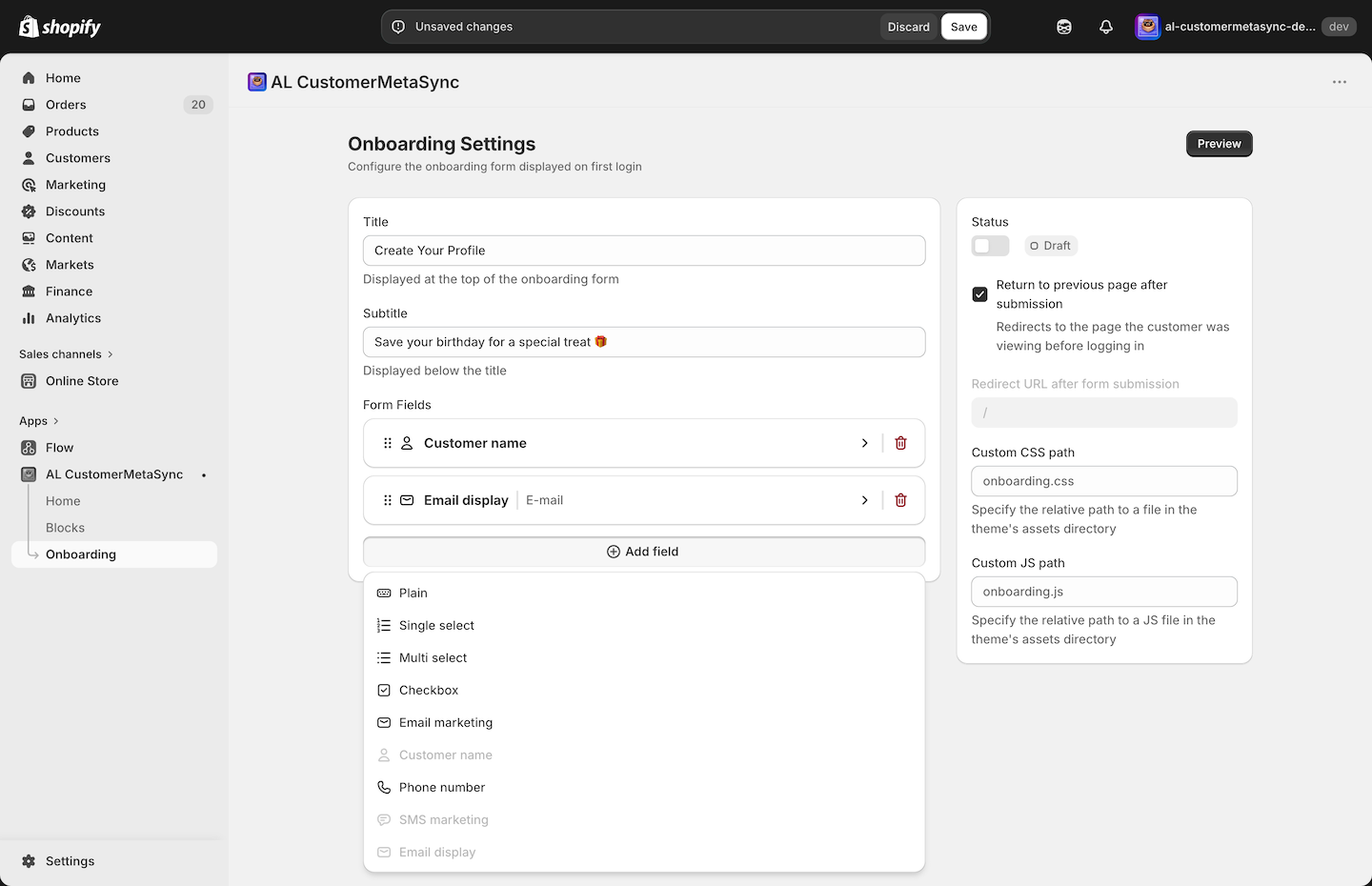Select Phone number field type
Viewport: 1372px width, 886px height.
(644, 787)
